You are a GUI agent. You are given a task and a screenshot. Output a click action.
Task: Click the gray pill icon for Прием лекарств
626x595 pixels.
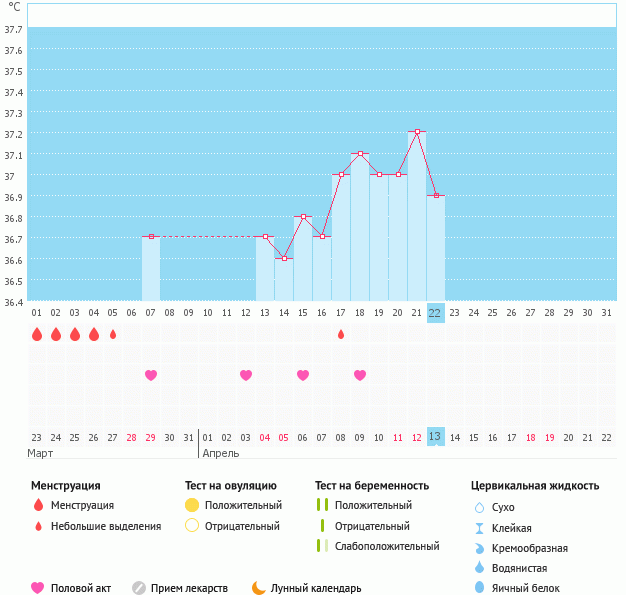[139, 588]
